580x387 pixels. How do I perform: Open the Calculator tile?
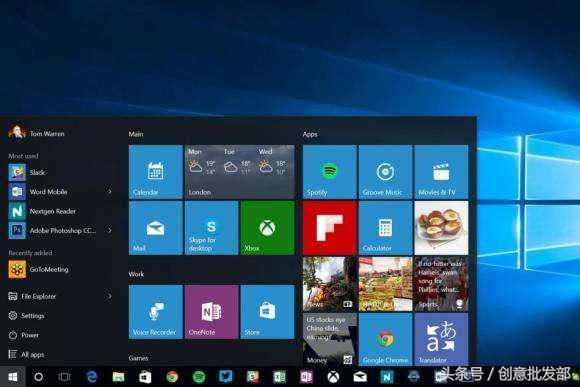point(385,228)
